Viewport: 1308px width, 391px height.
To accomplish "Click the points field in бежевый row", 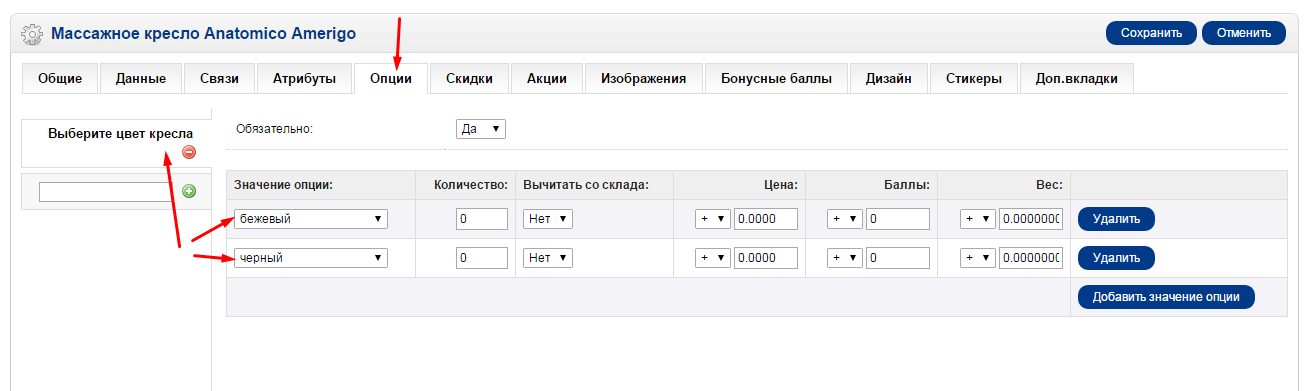I will (898, 219).
